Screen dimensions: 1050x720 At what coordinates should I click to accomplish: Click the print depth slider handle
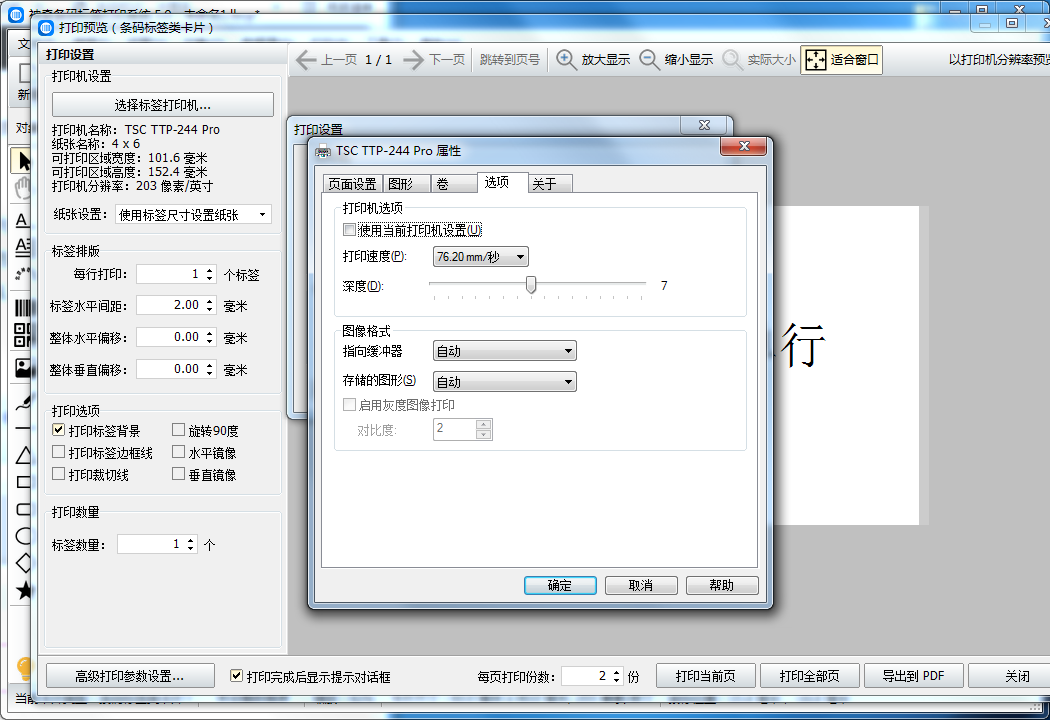(x=531, y=285)
